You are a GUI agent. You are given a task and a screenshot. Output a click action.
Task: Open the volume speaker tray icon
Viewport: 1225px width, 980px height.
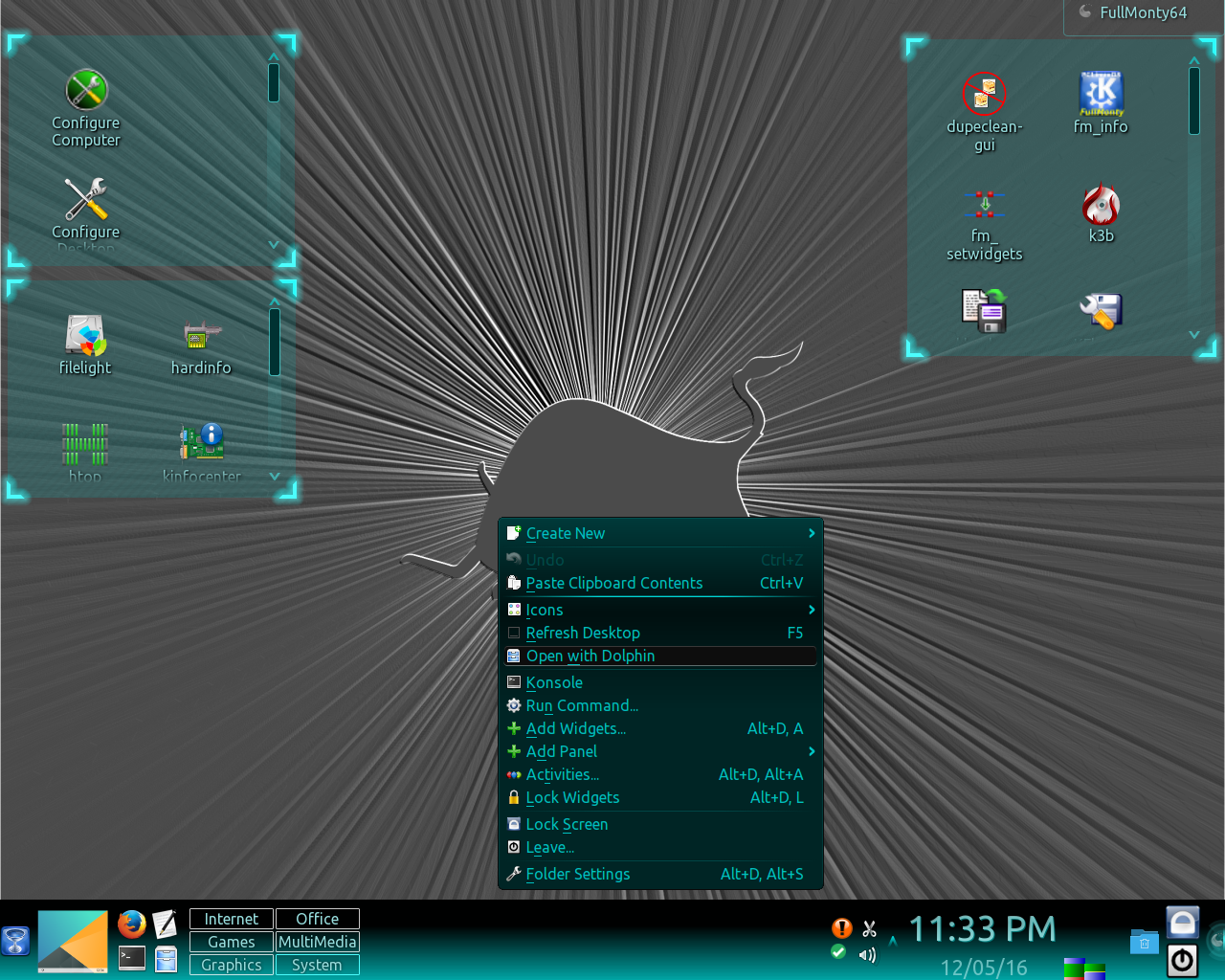pyautogui.click(x=868, y=955)
